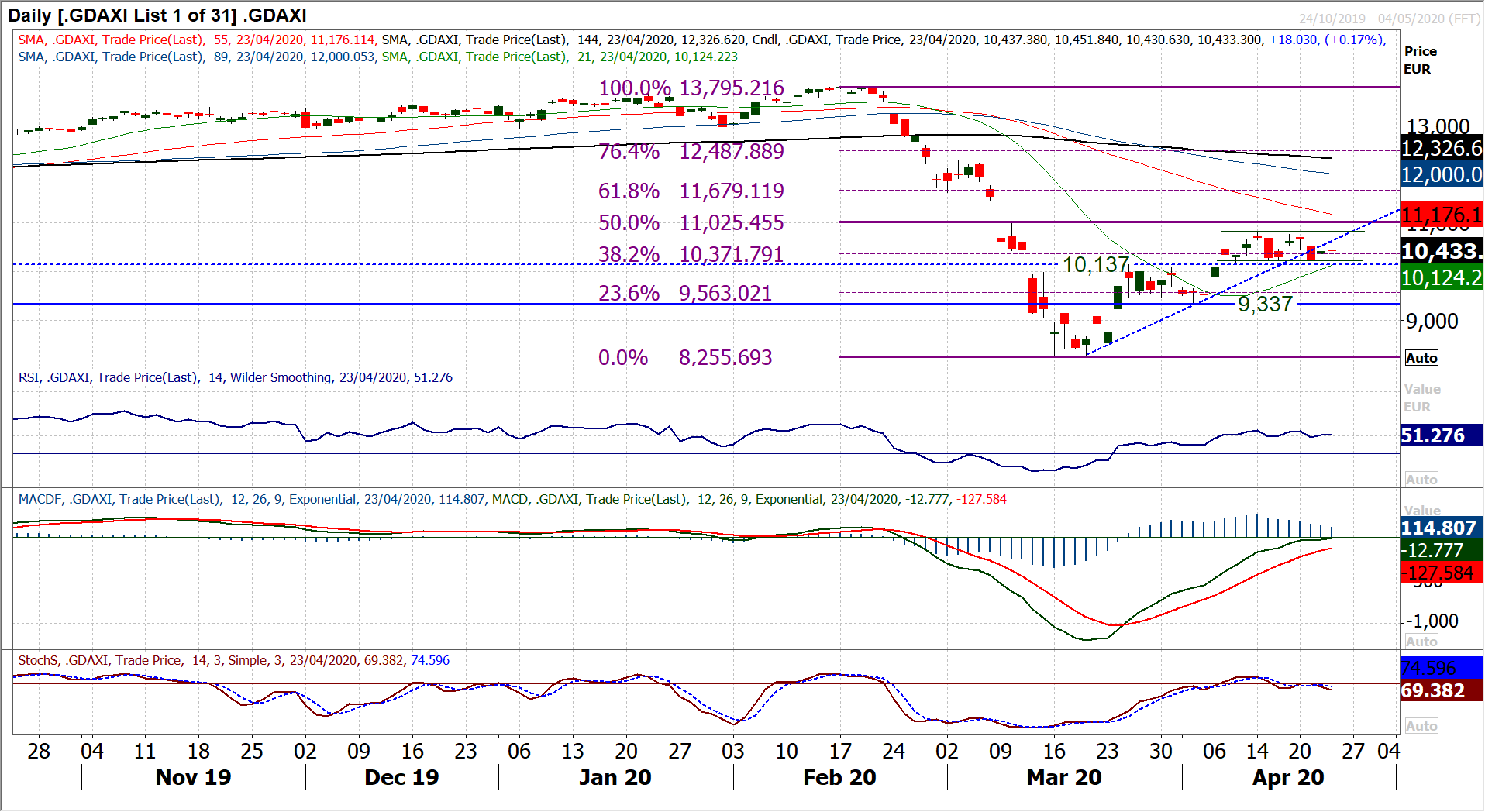Click the 13,000 price axis label
The height and width of the screenshot is (812, 1485).
(1437, 126)
